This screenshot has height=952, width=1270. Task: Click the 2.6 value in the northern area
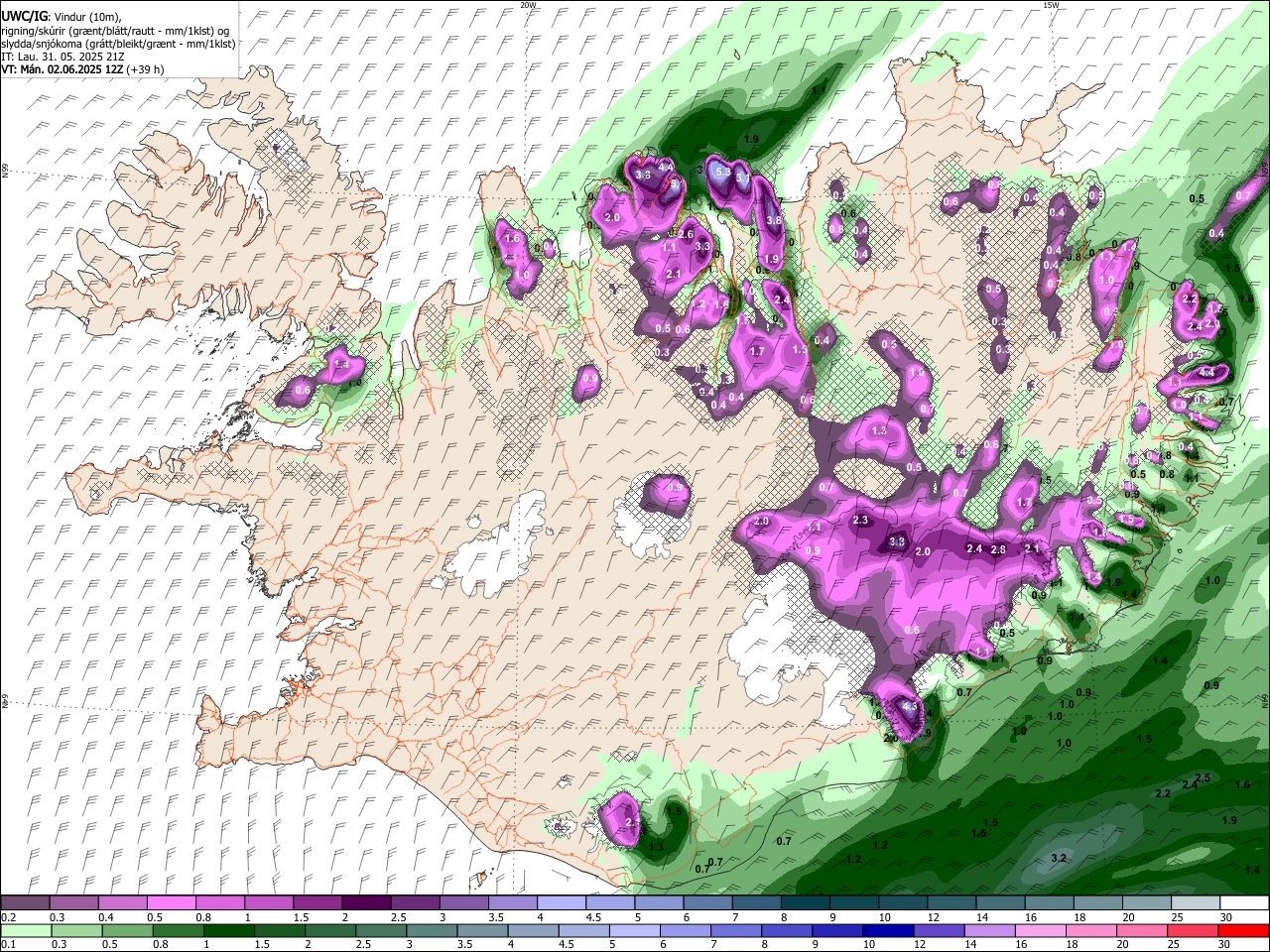[x=685, y=234]
